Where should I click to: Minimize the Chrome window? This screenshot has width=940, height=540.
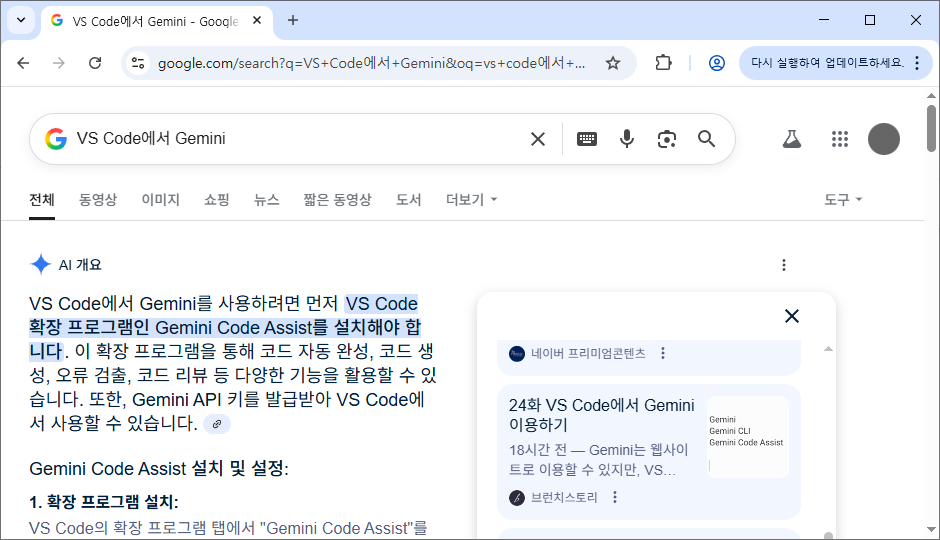click(824, 20)
